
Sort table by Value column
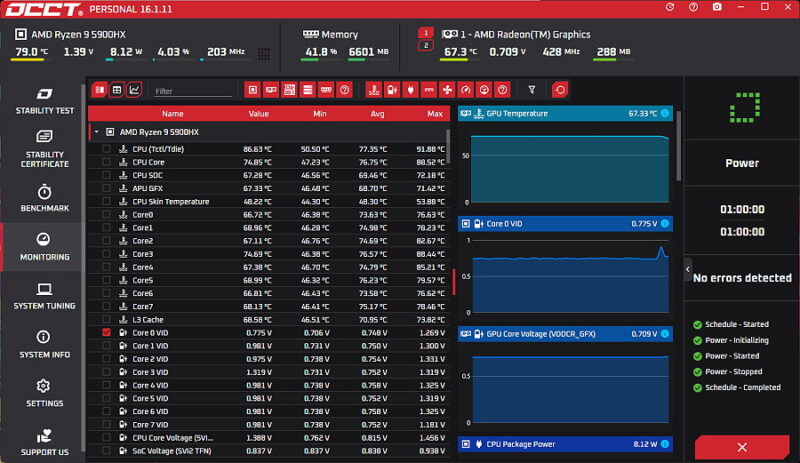tap(258, 114)
